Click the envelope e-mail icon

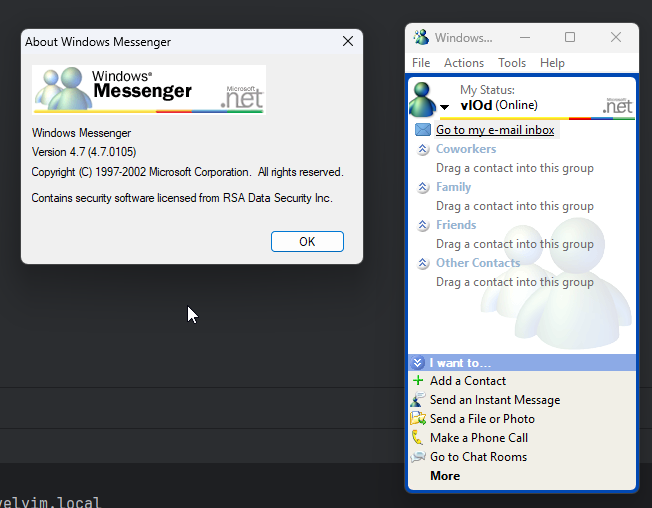click(423, 130)
